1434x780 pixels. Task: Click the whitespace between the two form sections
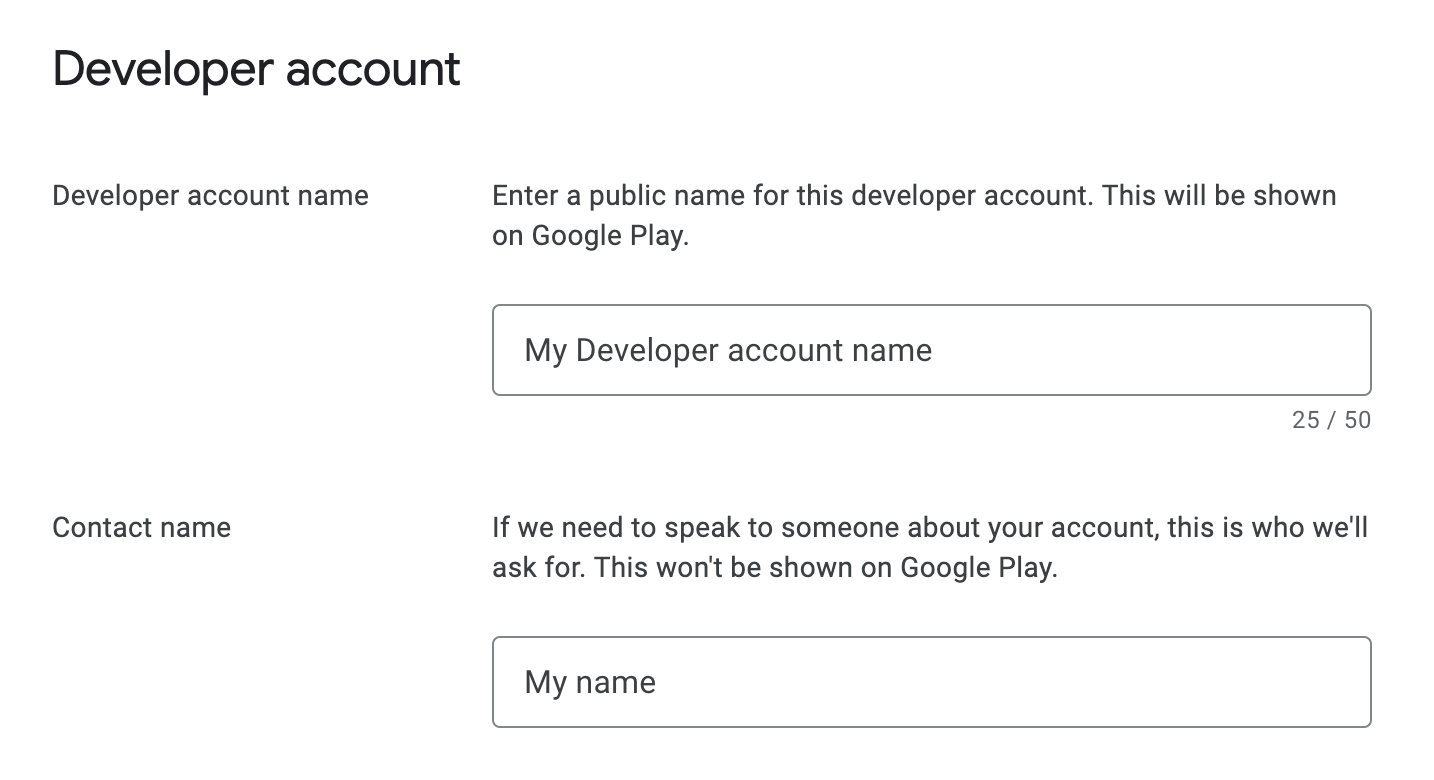point(930,470)
